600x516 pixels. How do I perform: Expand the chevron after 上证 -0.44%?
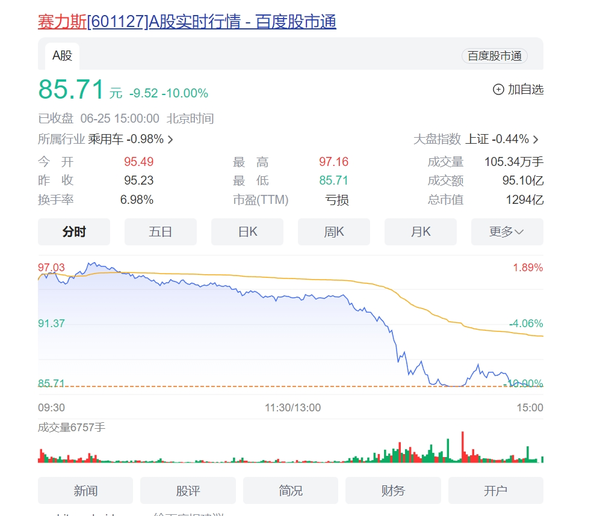coord(536,139)
